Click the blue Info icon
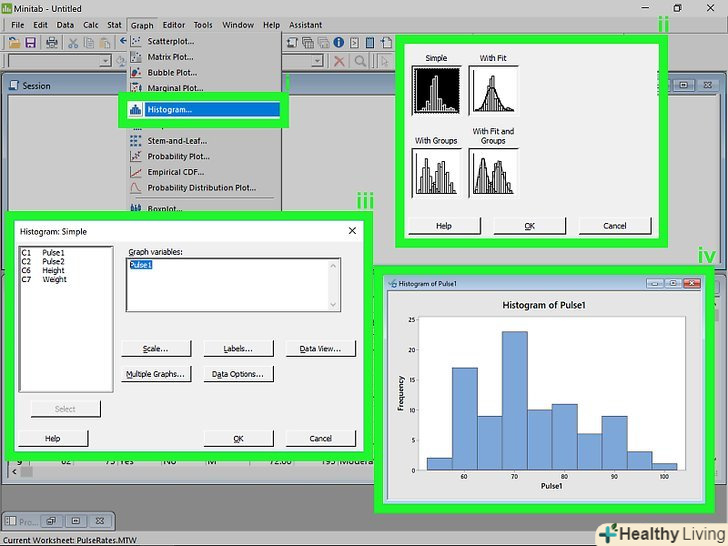This screenshot has height=546, width=728. [x=339, y=43]
